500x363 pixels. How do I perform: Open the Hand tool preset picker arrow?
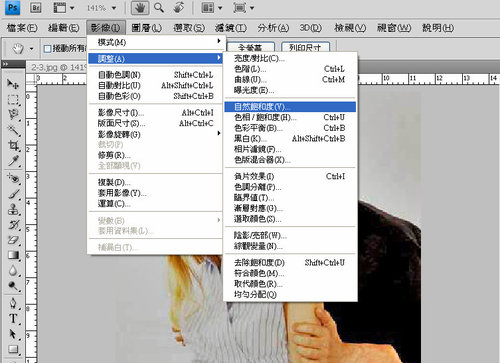point(31,49)
